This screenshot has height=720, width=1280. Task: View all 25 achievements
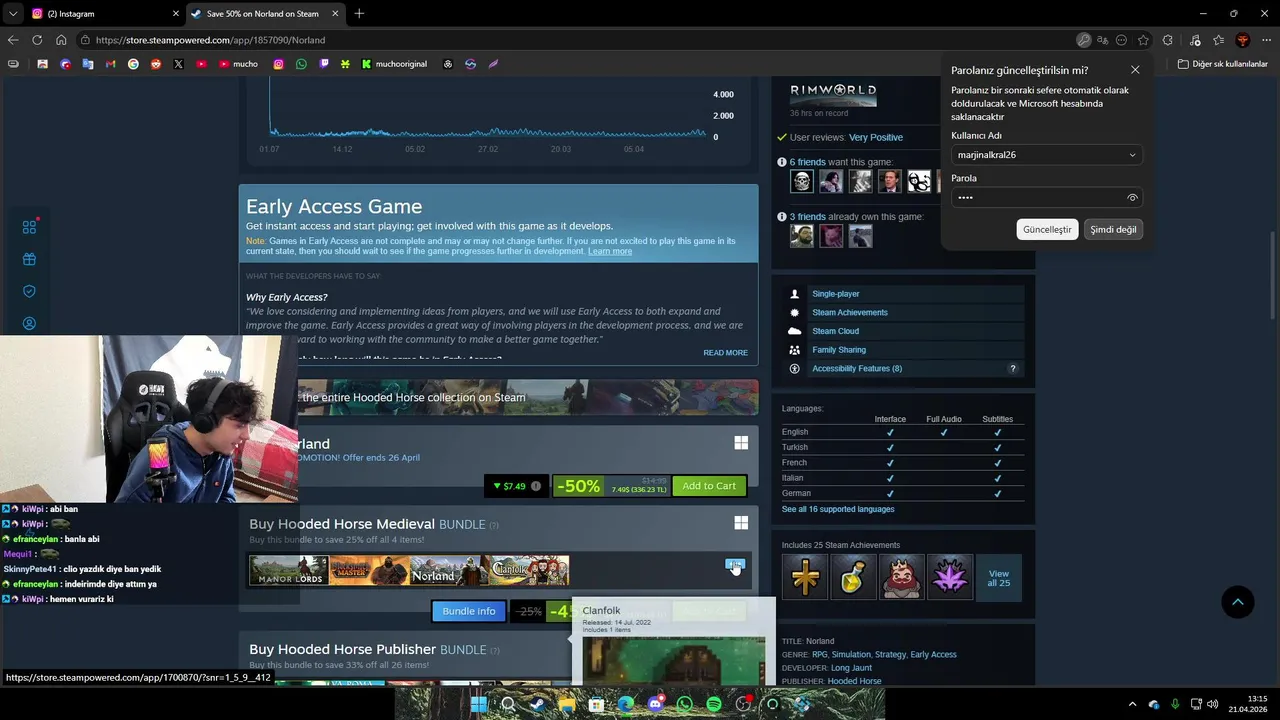[998, 578]
